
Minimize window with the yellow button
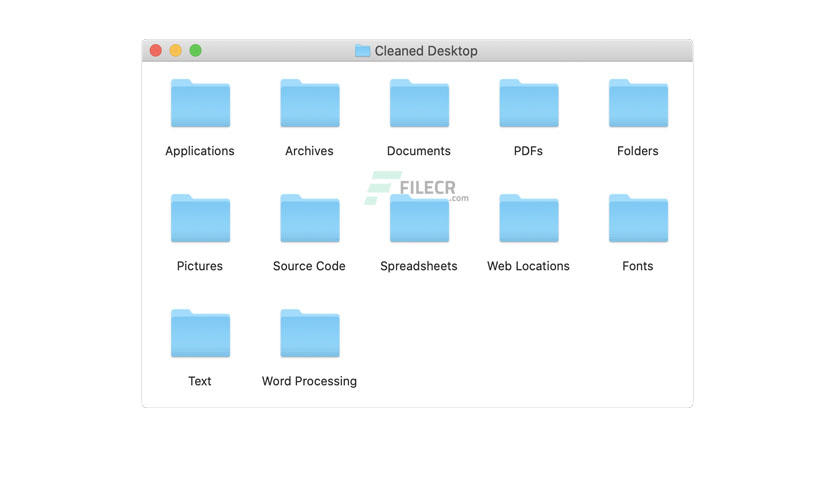(175, 51)
